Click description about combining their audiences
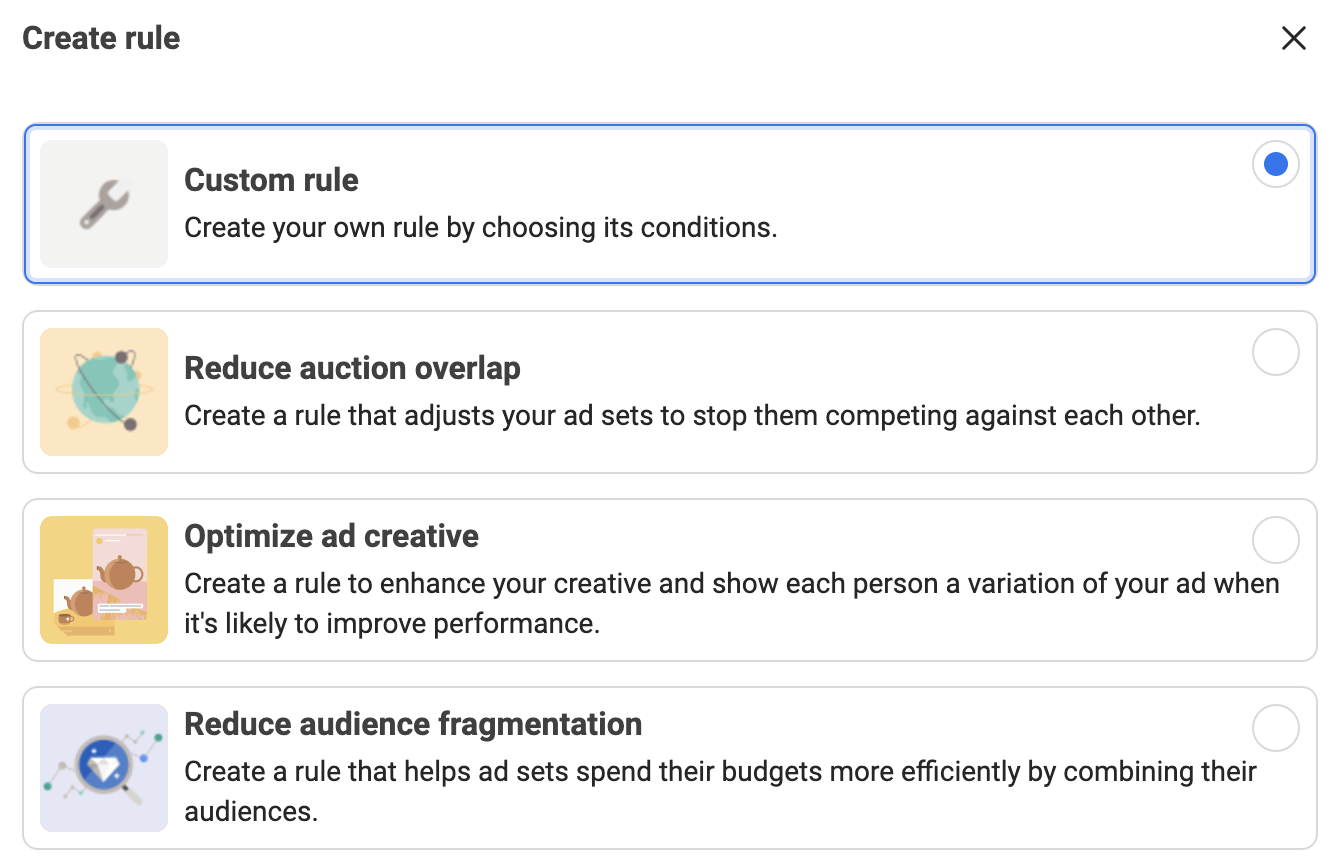 pos(721,791)
